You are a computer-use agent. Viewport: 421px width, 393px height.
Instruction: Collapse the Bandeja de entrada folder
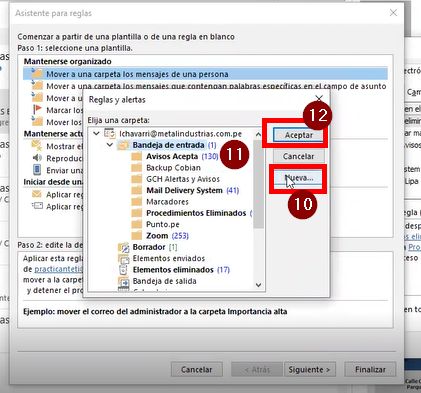(110, 145)
